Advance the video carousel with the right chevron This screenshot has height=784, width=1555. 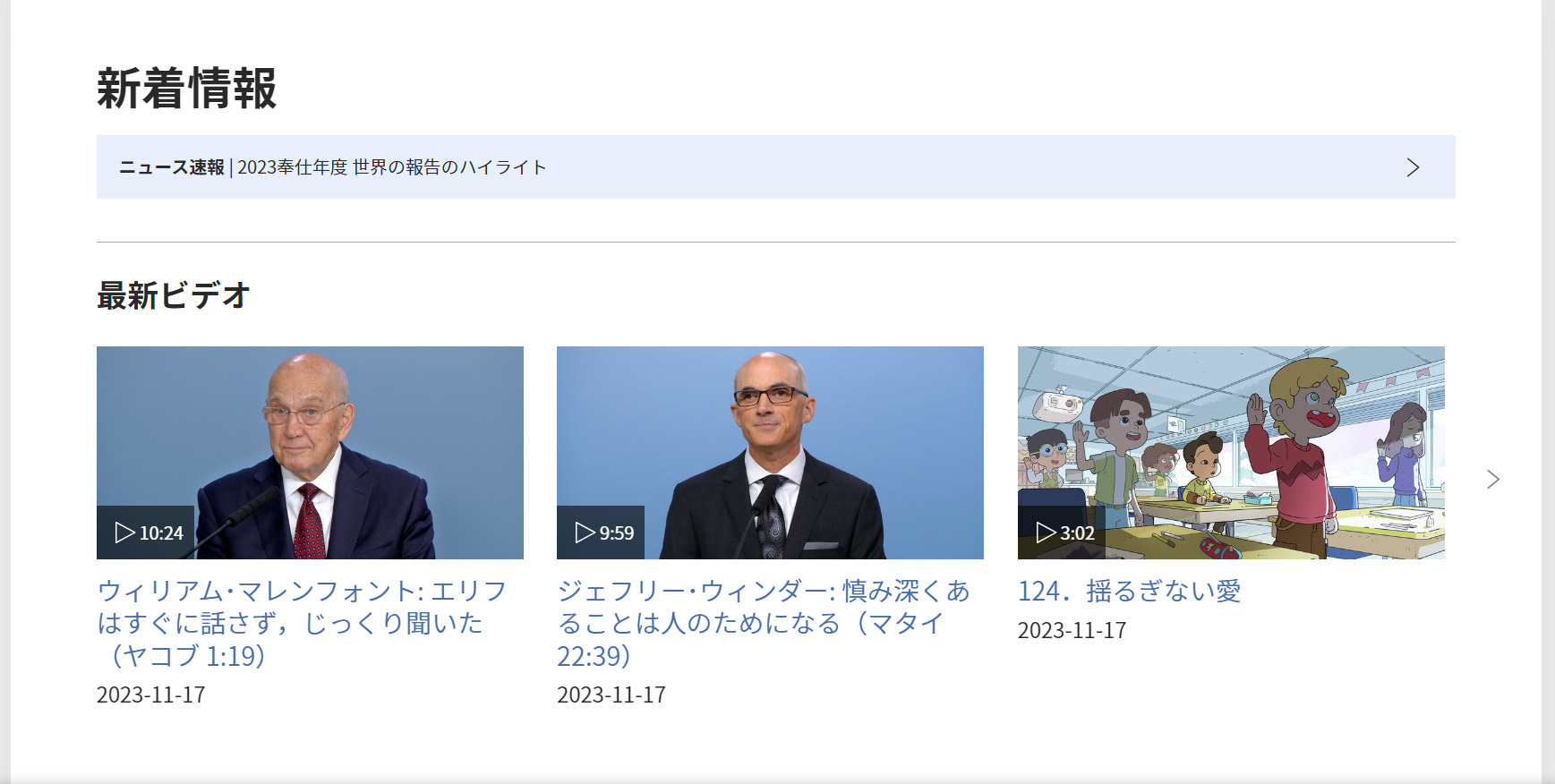pos(1492,480)
